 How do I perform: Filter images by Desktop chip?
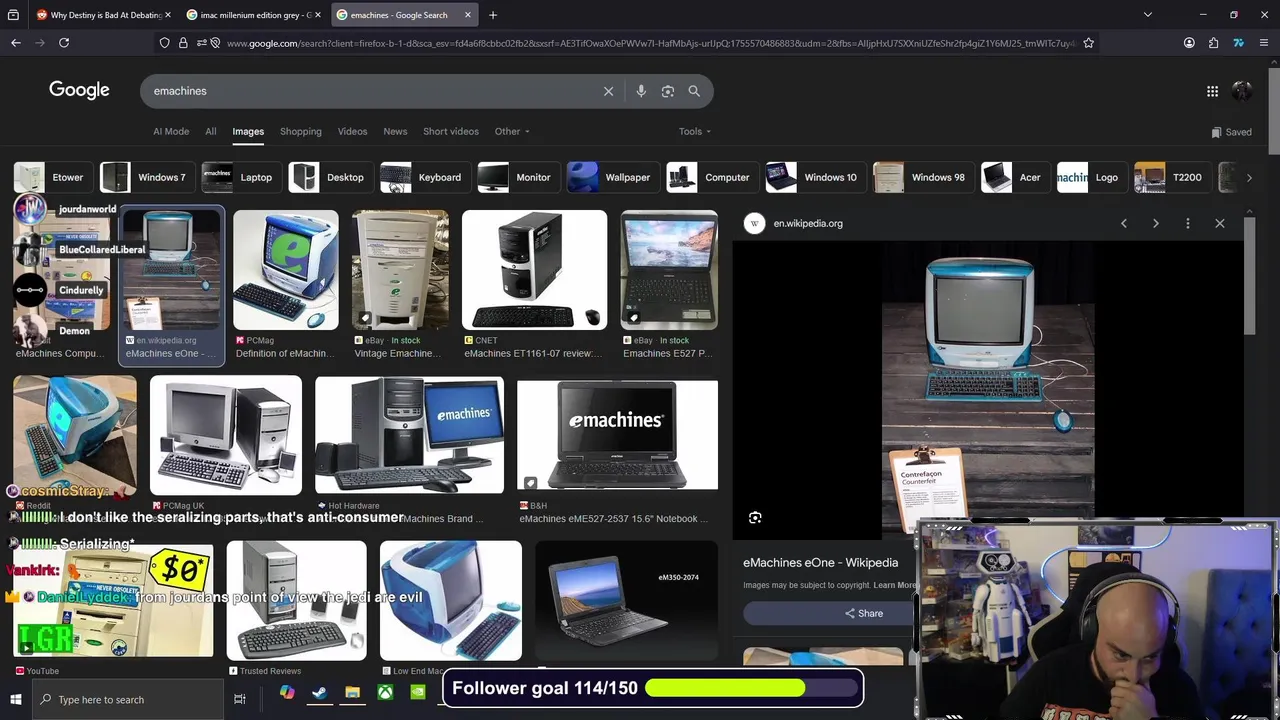[329, 177]
